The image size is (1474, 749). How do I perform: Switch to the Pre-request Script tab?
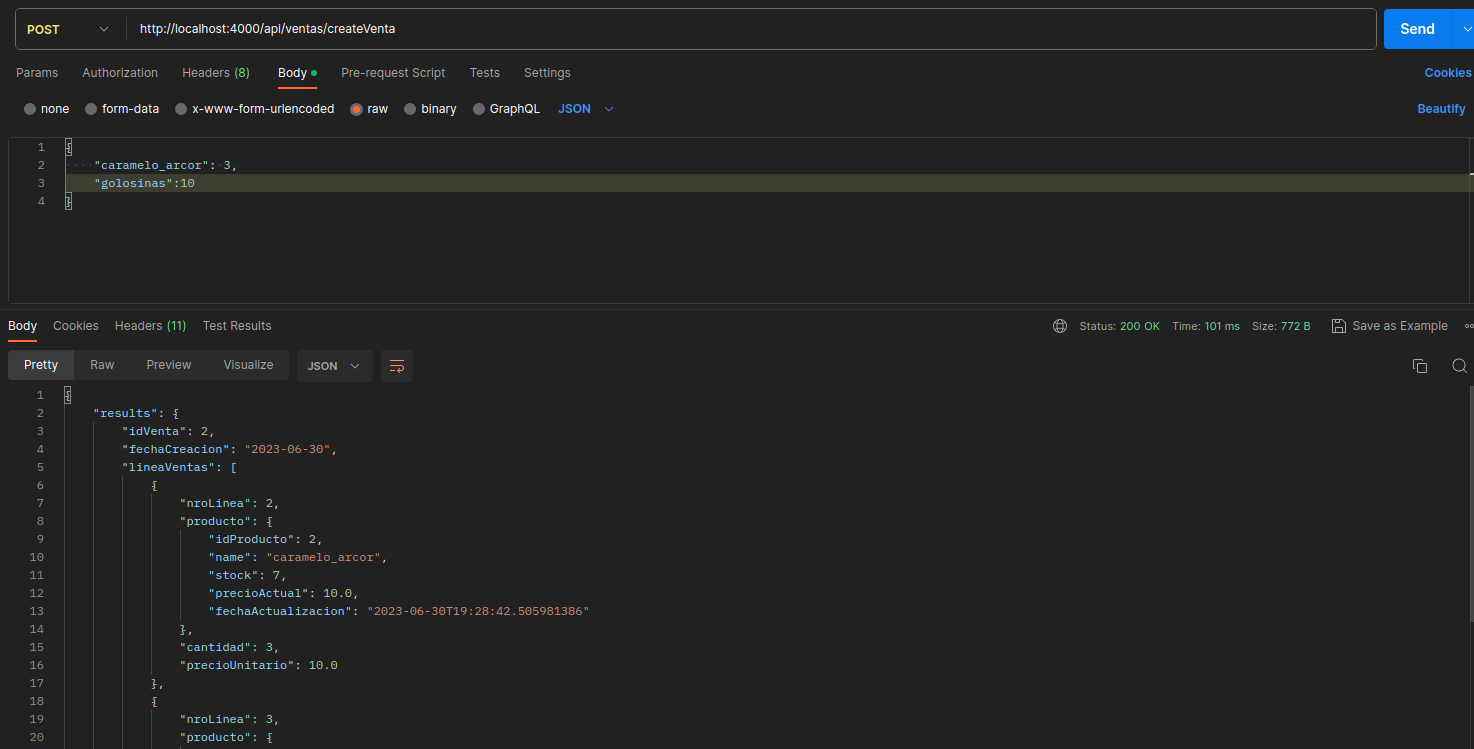393,72
